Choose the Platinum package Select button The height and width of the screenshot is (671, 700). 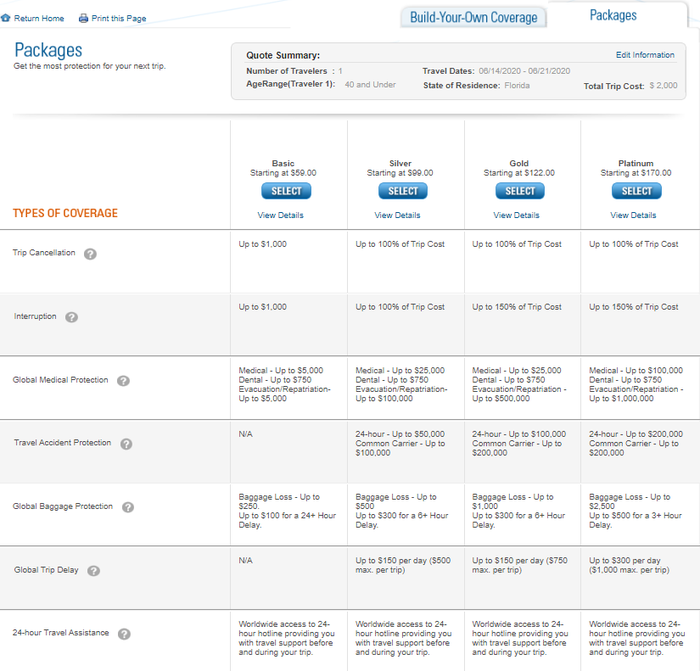pos(637,191)
